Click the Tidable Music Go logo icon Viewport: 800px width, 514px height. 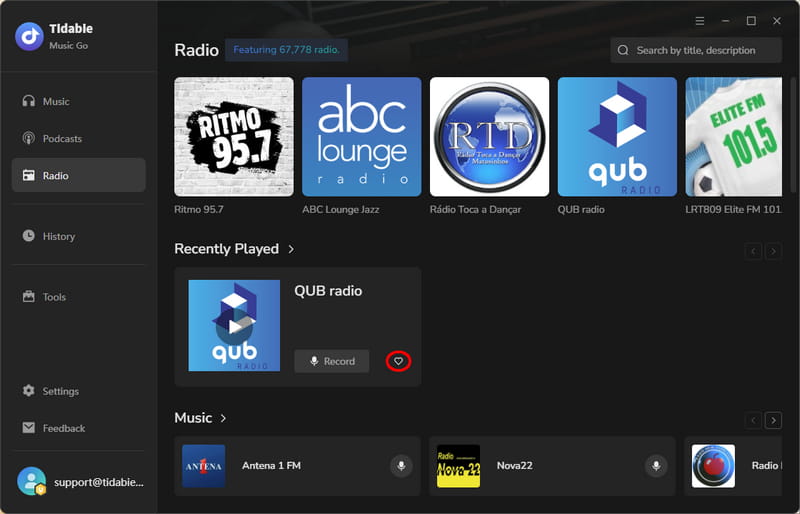click(29, 36)
